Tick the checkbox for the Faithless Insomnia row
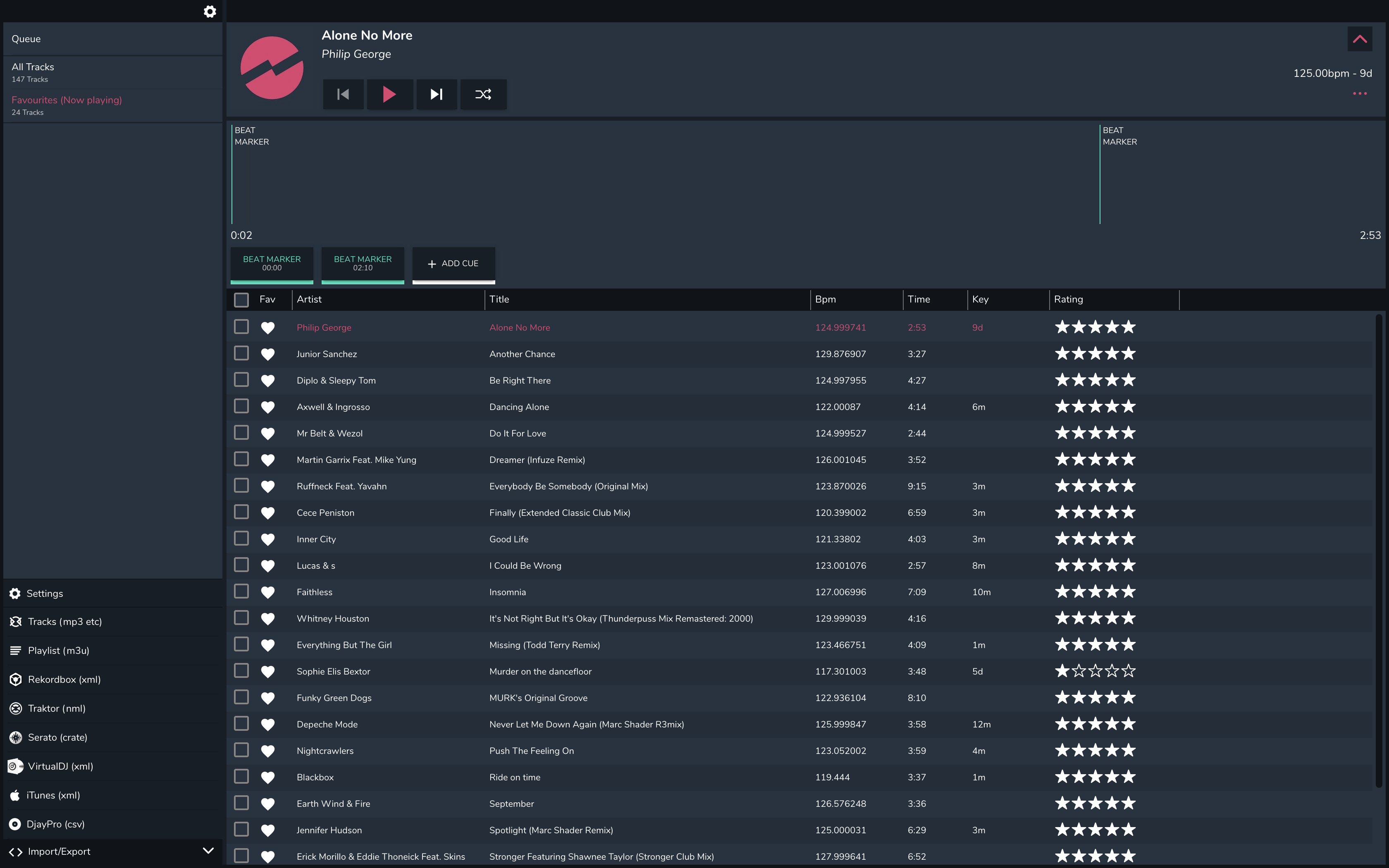Image resolution: width=1389 pixels, height=868 pixels. pyautogui.click(x=241, y=591)
